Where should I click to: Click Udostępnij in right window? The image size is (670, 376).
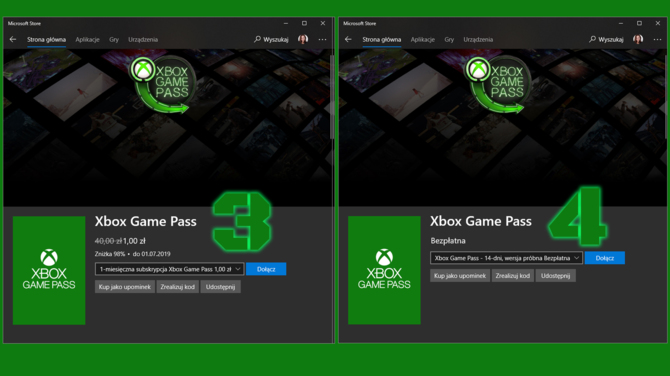[555, 276]
